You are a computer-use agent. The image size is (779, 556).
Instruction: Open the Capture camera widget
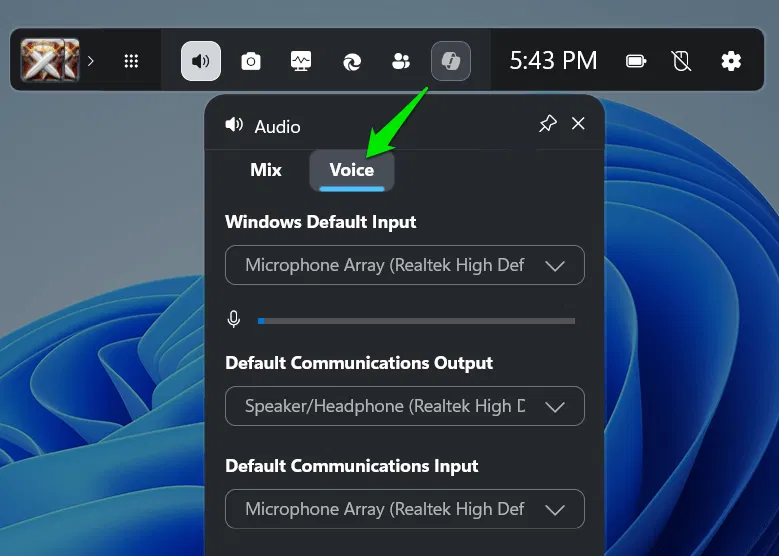pyautogui.click(x=251, y=61)
